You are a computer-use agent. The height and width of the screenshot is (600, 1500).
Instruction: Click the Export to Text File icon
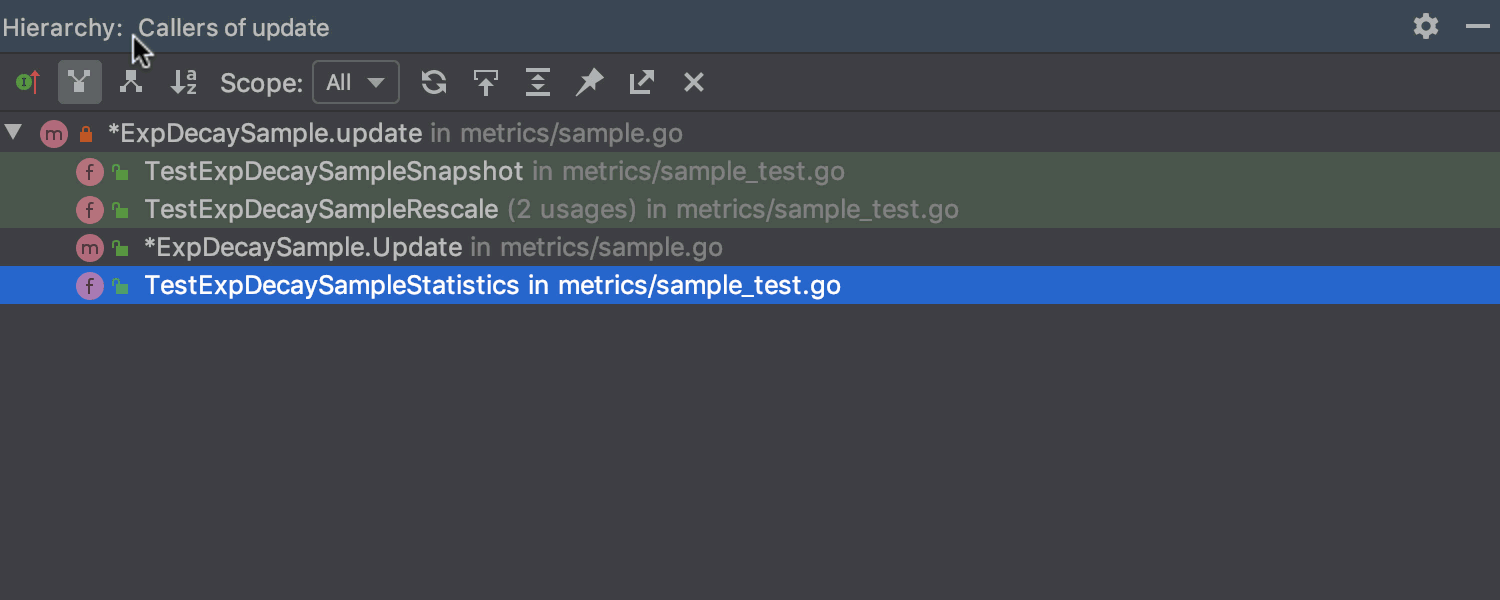point(642,82)
